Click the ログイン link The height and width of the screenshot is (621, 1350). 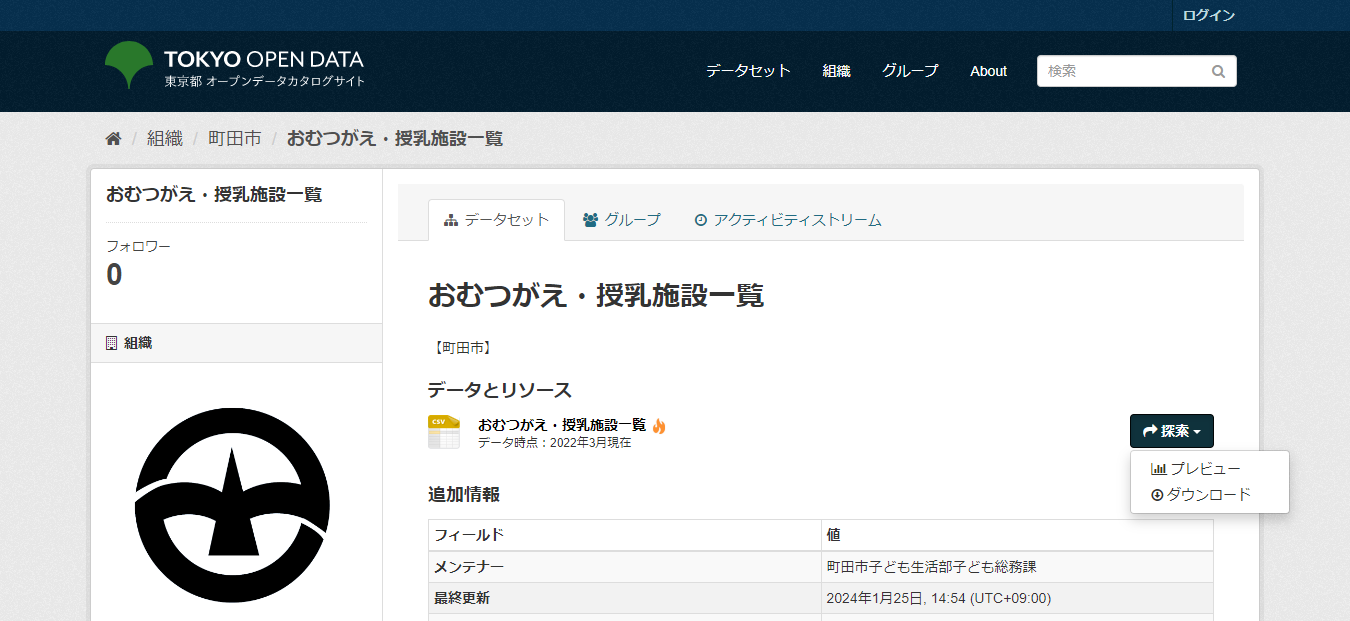pos(1209,16)
